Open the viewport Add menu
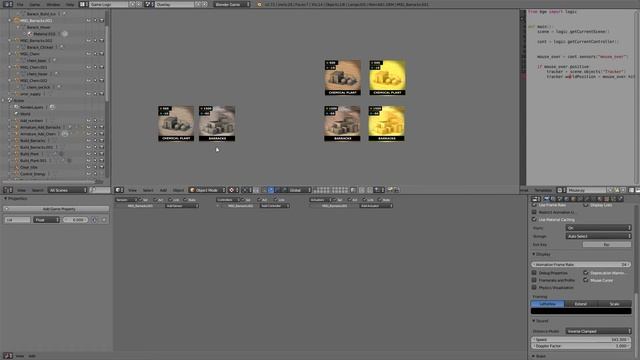The image size is (640, 360). tap(163, 190)
